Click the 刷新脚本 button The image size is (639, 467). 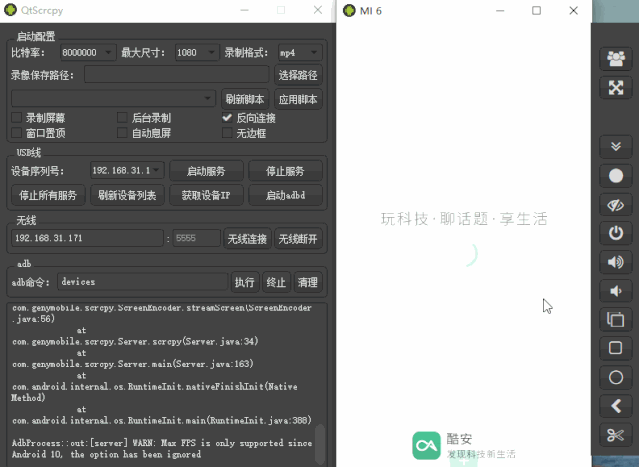(245, 99)
